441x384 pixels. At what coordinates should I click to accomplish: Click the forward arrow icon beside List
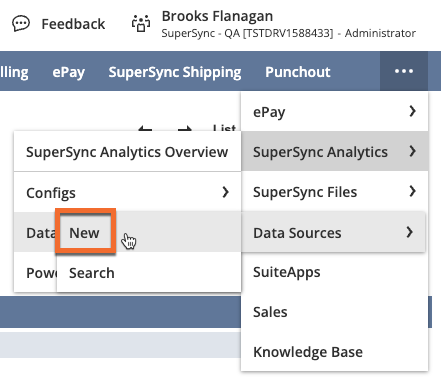(x=185, y=129)
